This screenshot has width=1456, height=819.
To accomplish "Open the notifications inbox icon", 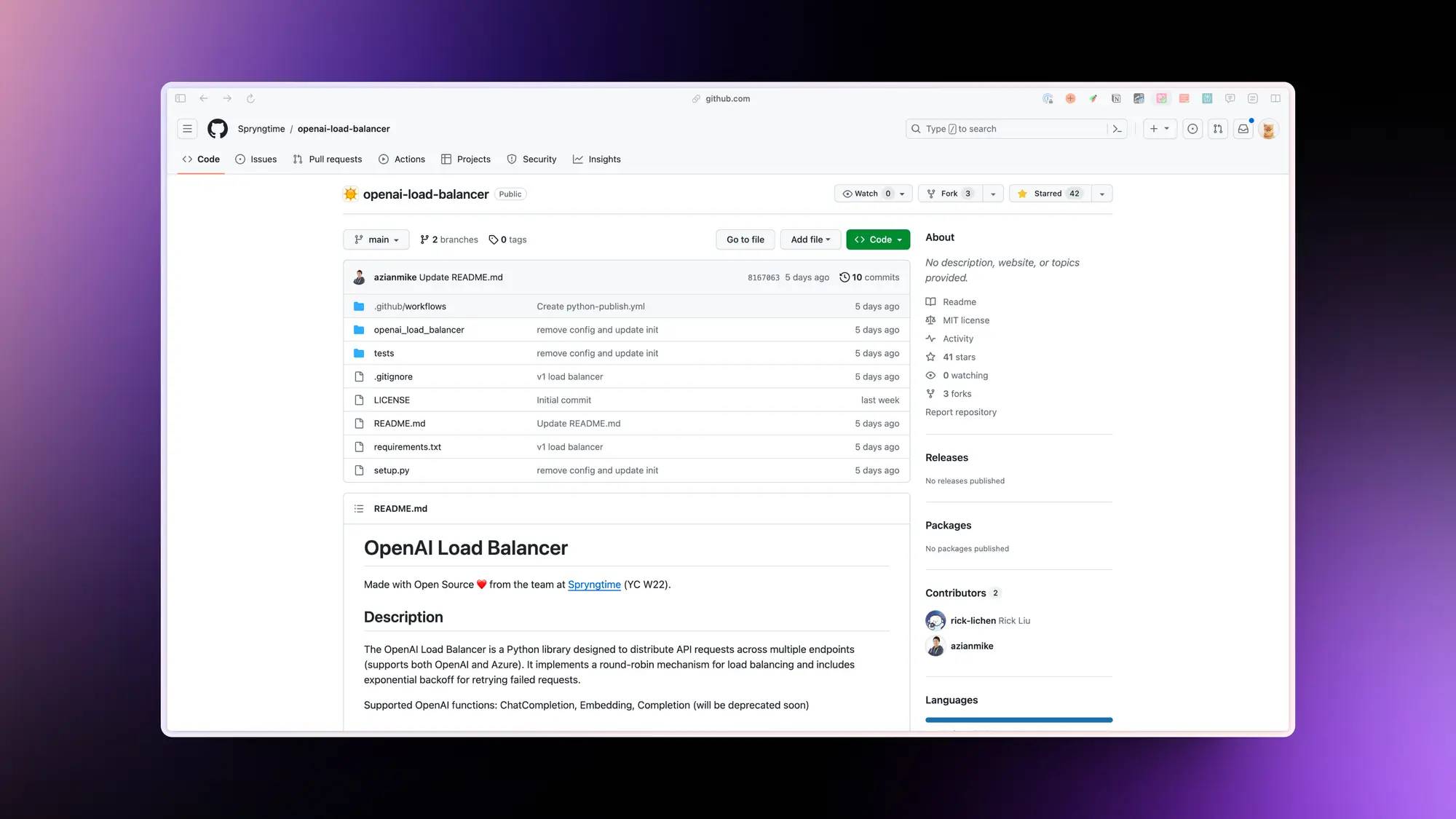I will (x=1243, y=129).
